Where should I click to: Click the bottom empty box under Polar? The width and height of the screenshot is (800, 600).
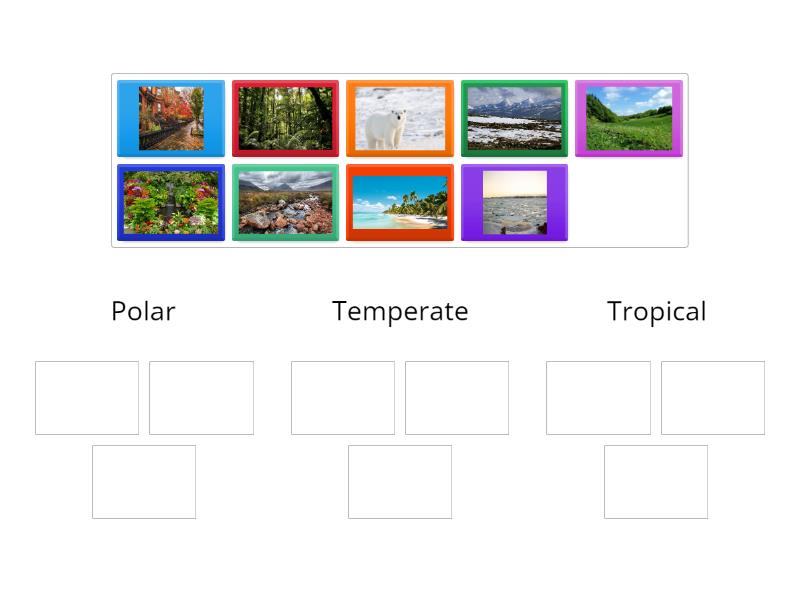[143, 481]
